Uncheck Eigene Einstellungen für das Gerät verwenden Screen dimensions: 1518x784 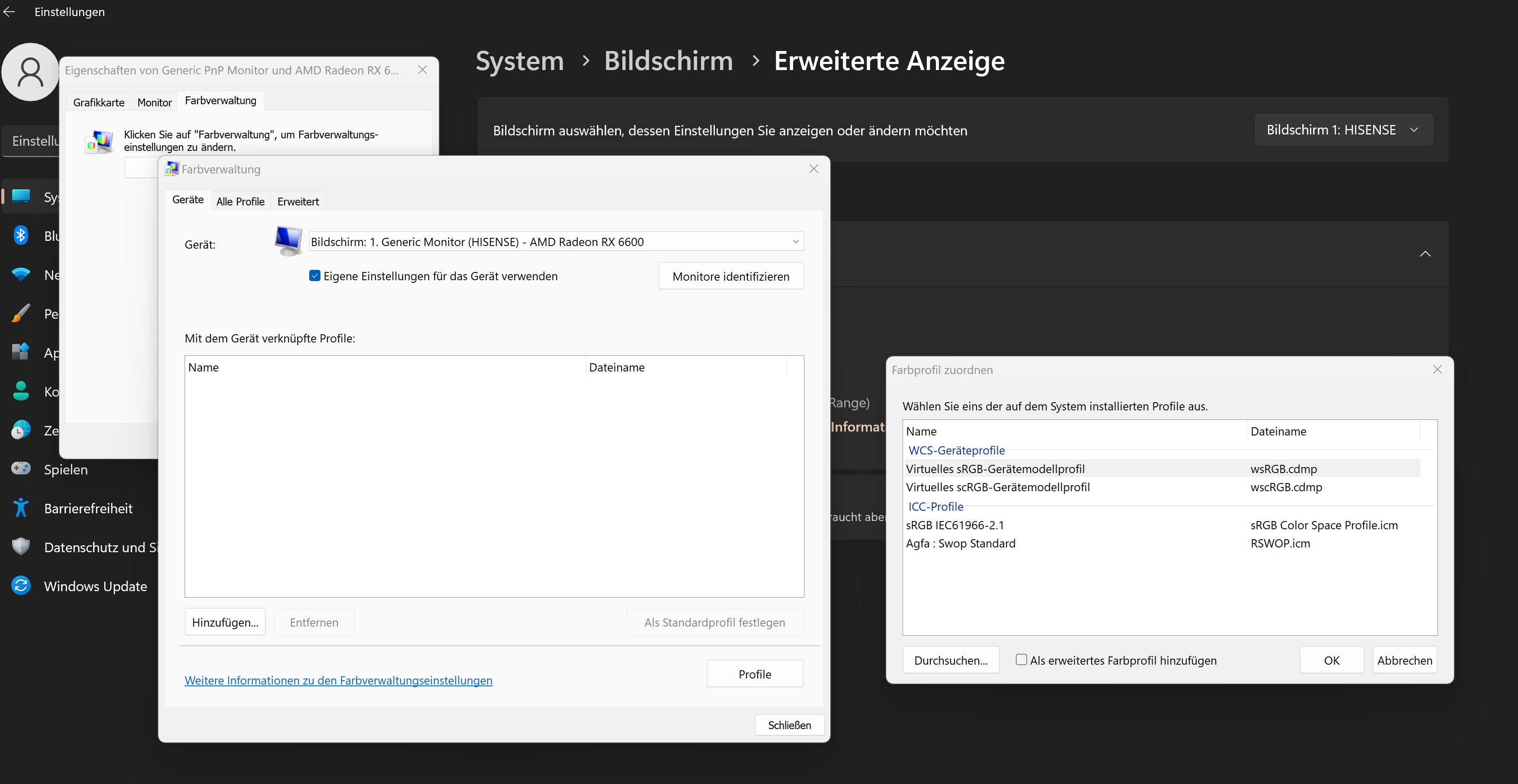(x=315, y=275)
